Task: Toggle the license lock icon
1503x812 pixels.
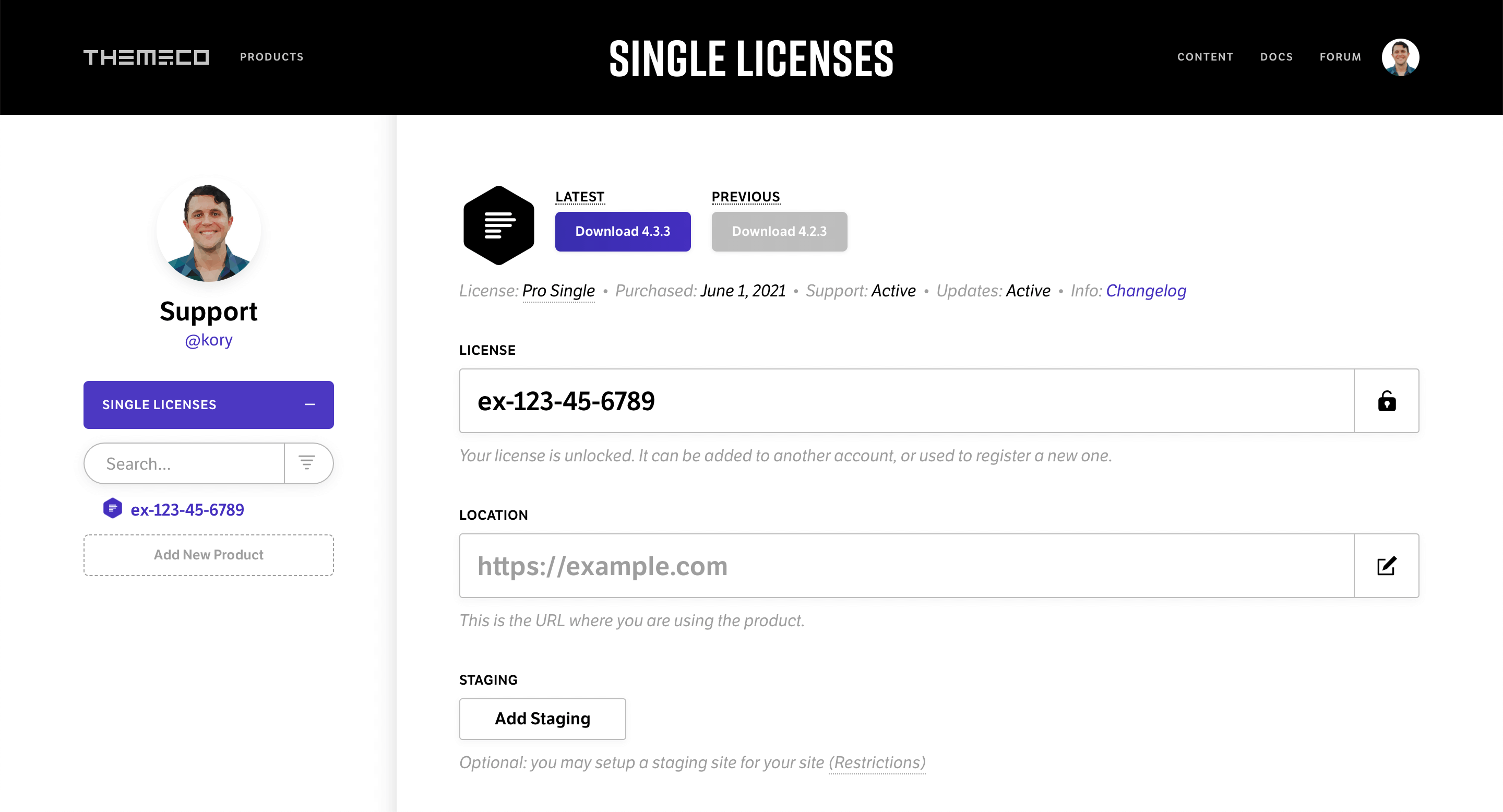Action: pyautogui.click(x=1386, y=401)
